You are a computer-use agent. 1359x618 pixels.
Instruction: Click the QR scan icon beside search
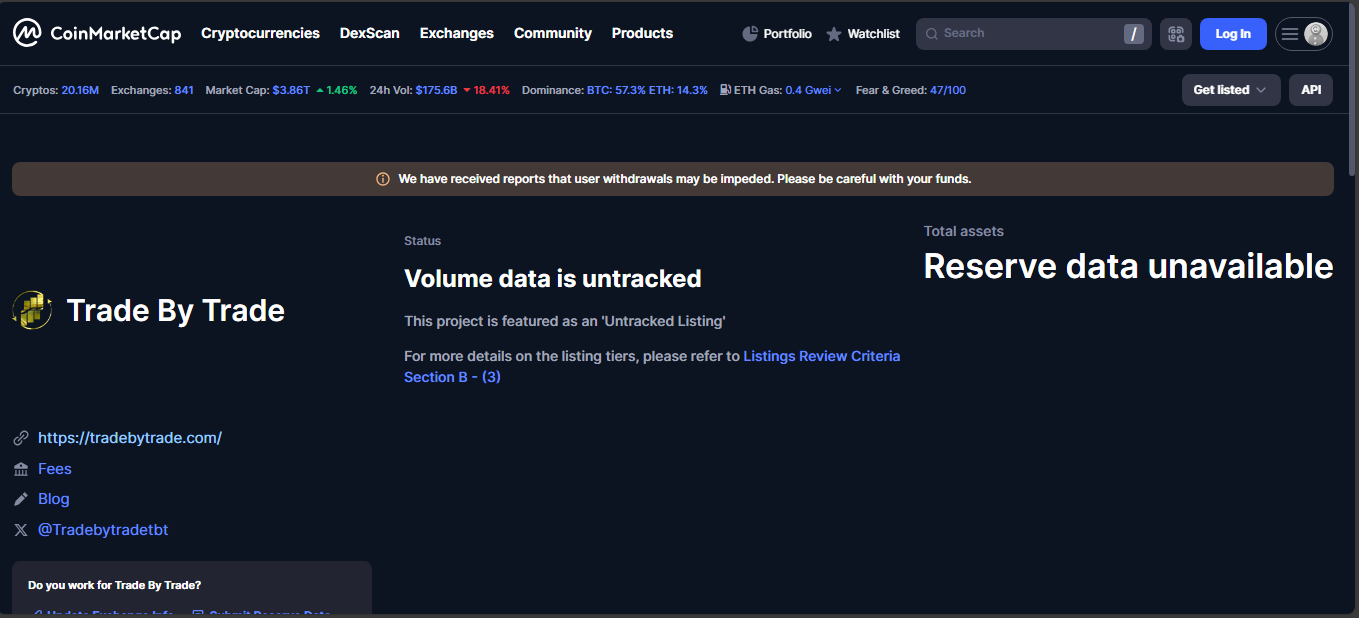click(x=1176, y=34)
